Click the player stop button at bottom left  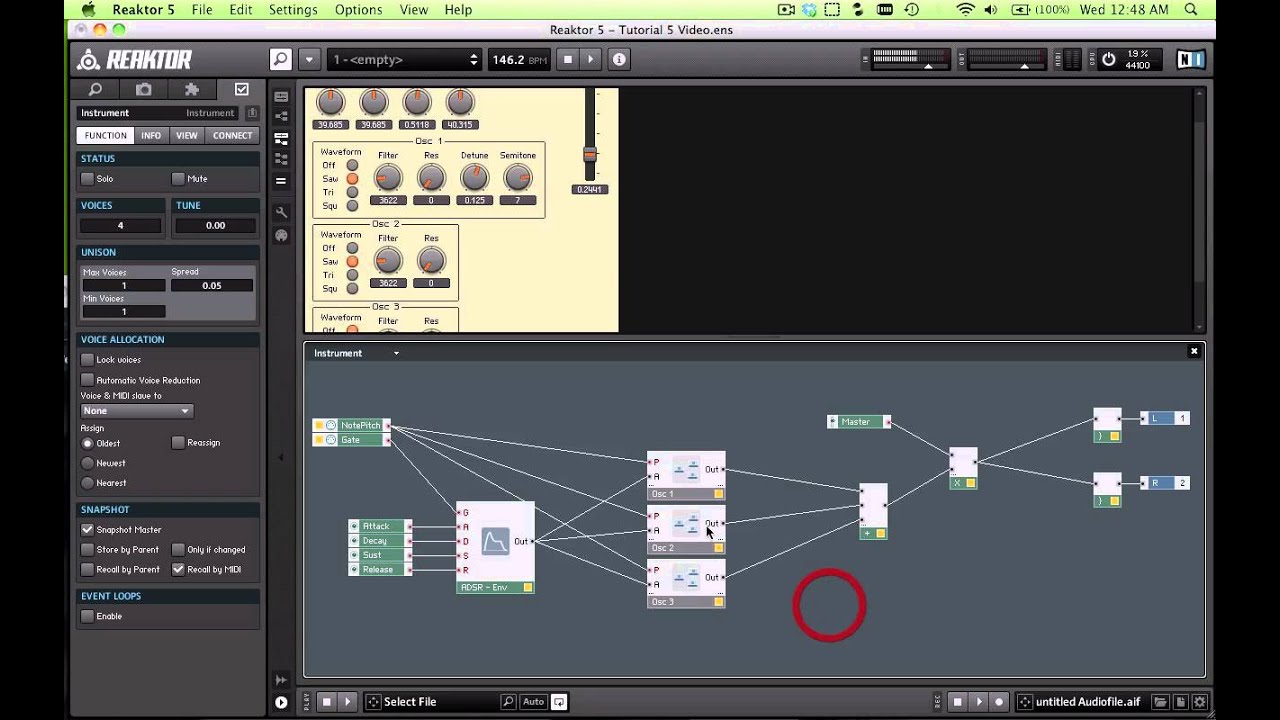326,701
